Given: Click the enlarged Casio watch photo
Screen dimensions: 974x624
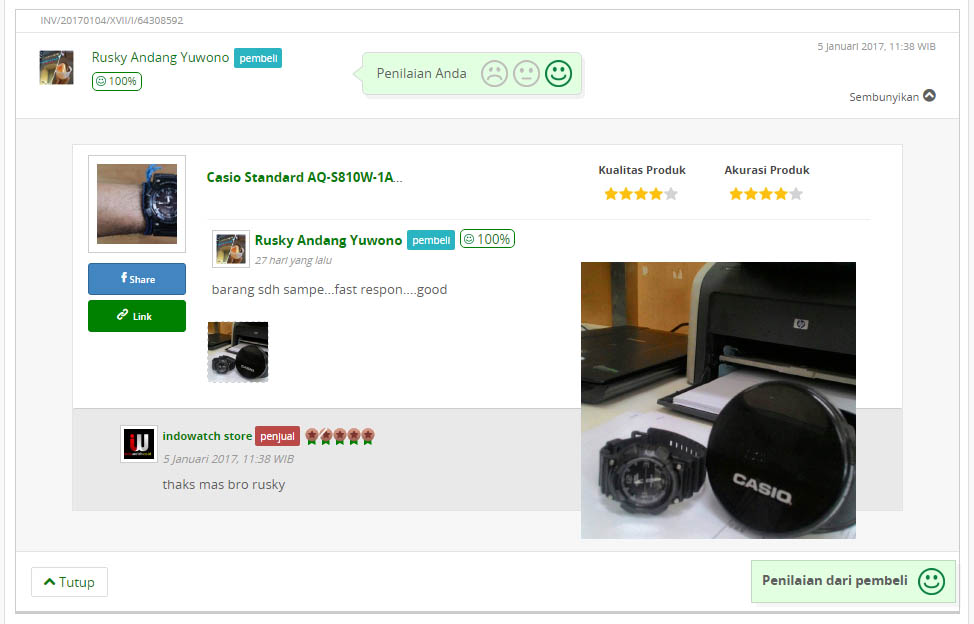Looking at the screenshot, I should click(x=718, y=400).
